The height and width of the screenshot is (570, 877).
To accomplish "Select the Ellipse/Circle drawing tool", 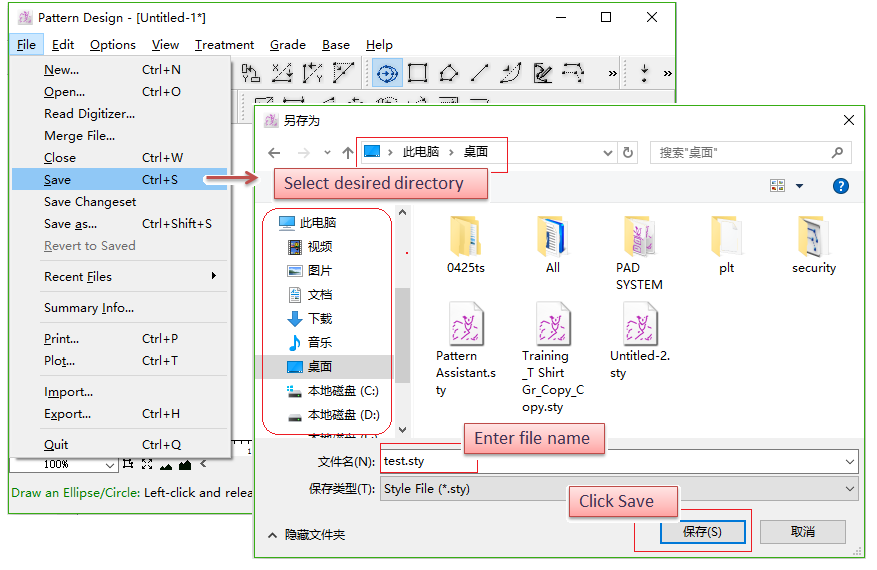I will 387,73.
